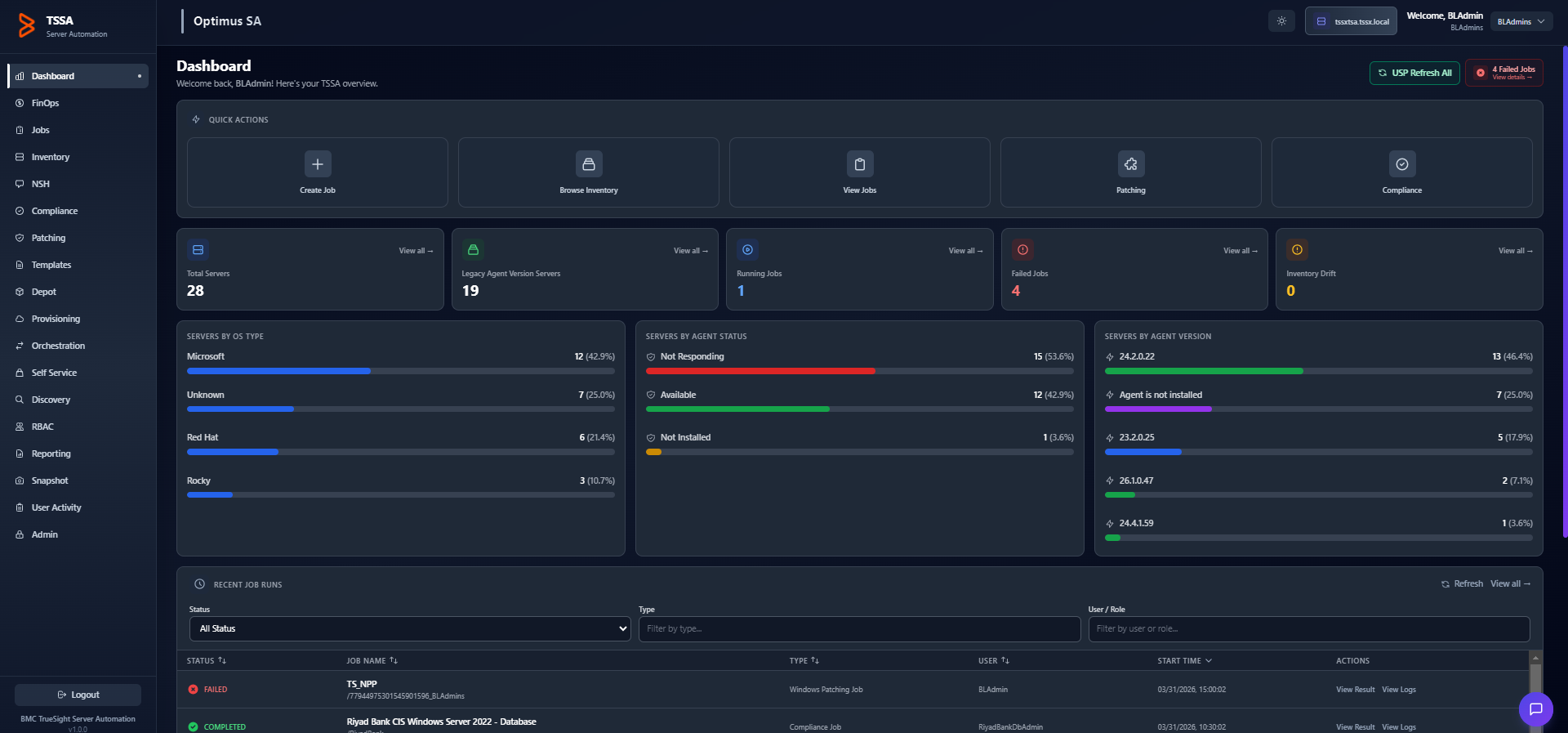Open the Jobs menu item

pyautogui.click(x=78, y=130)
